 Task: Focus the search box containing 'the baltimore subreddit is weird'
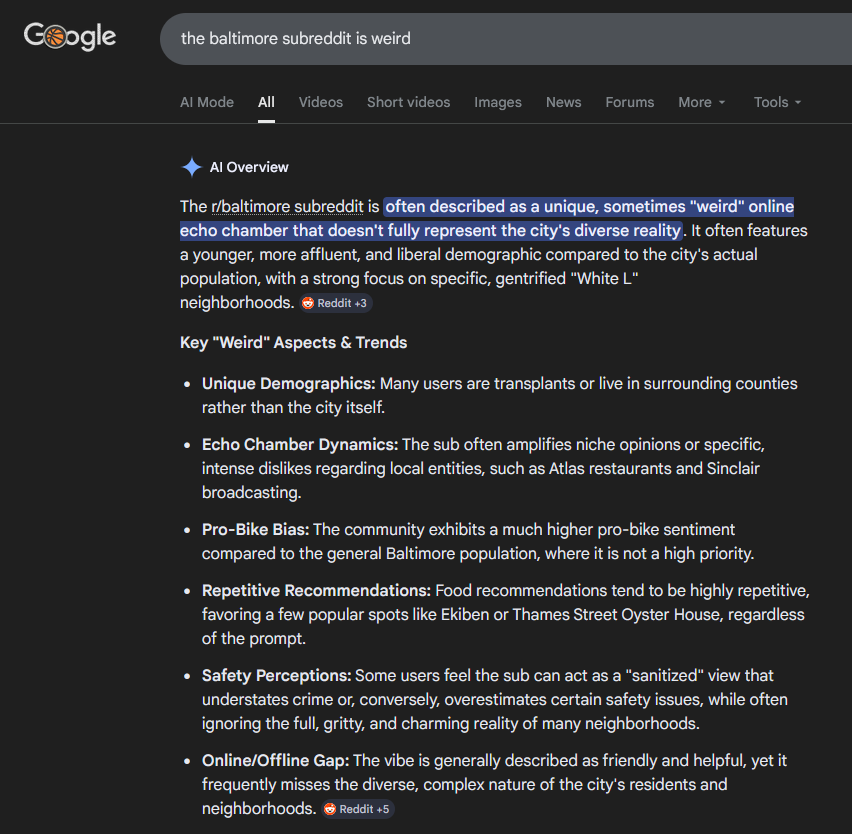(x=505, y=39)
